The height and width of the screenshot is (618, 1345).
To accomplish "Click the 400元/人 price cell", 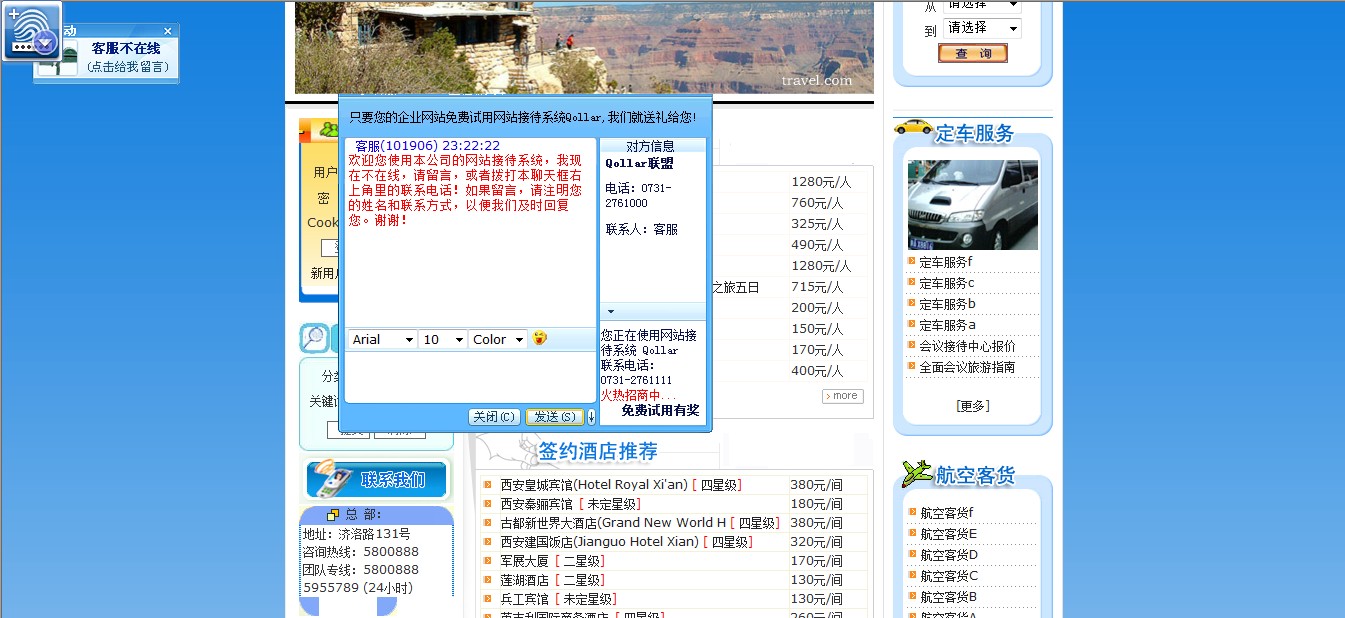I will pos(817,371).
